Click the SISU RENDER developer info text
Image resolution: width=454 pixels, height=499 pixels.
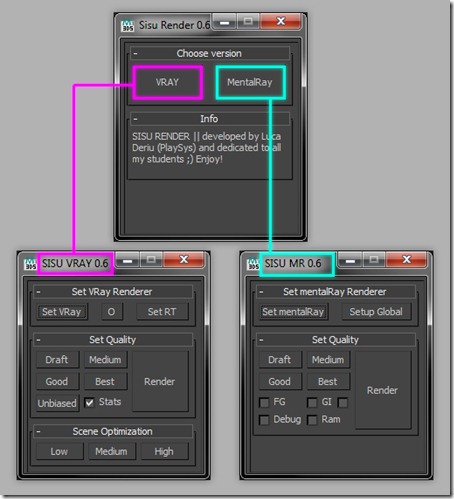[x=207, y=148]
